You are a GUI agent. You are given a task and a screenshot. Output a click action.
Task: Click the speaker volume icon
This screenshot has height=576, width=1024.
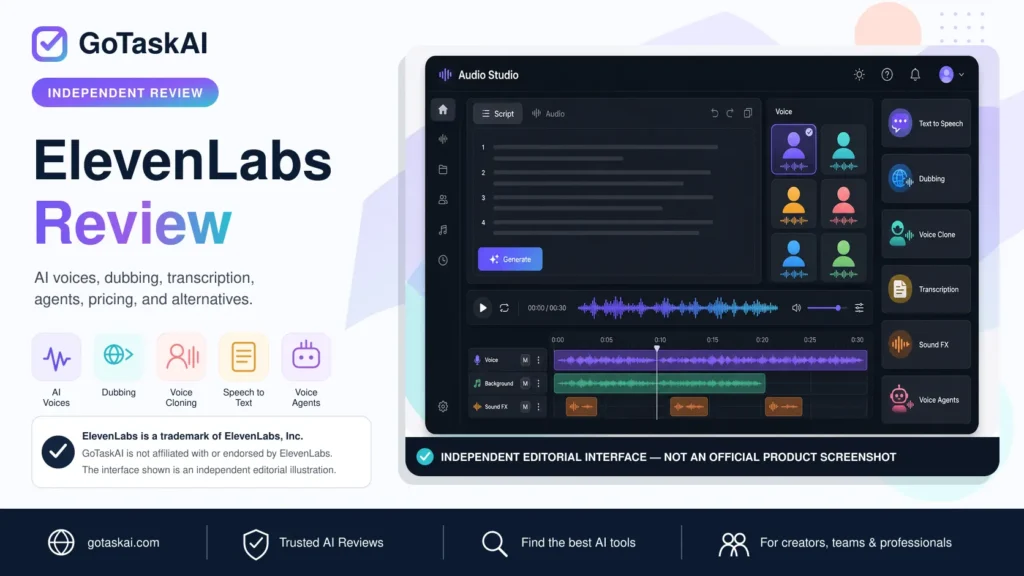point(796,308)
